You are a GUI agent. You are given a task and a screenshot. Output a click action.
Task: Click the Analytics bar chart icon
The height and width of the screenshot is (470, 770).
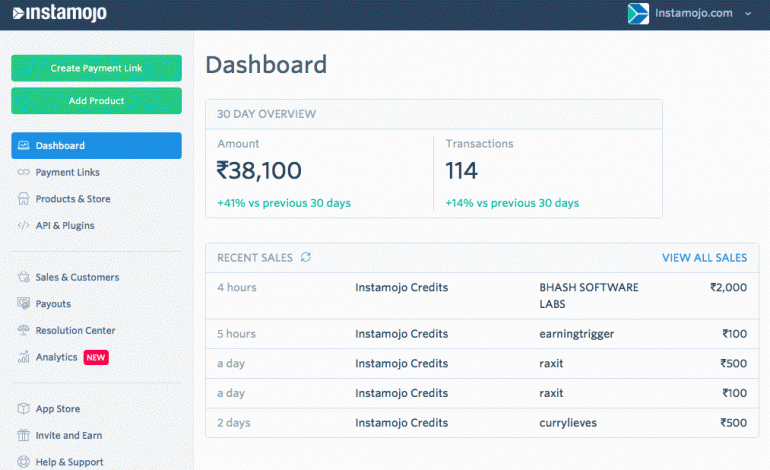click(24, 357)
